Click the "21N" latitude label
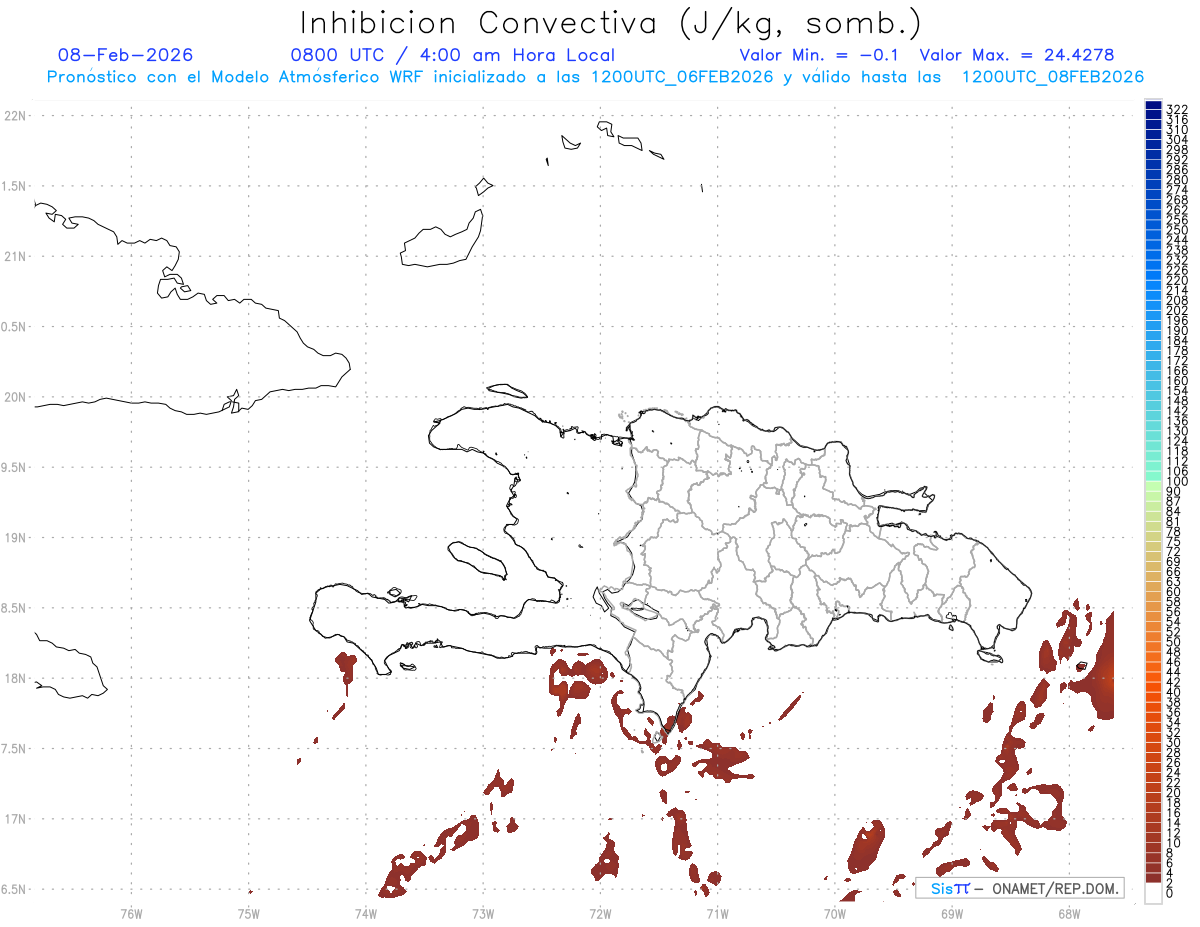Screen dimensions: 1200x927 tap(14, 256)
